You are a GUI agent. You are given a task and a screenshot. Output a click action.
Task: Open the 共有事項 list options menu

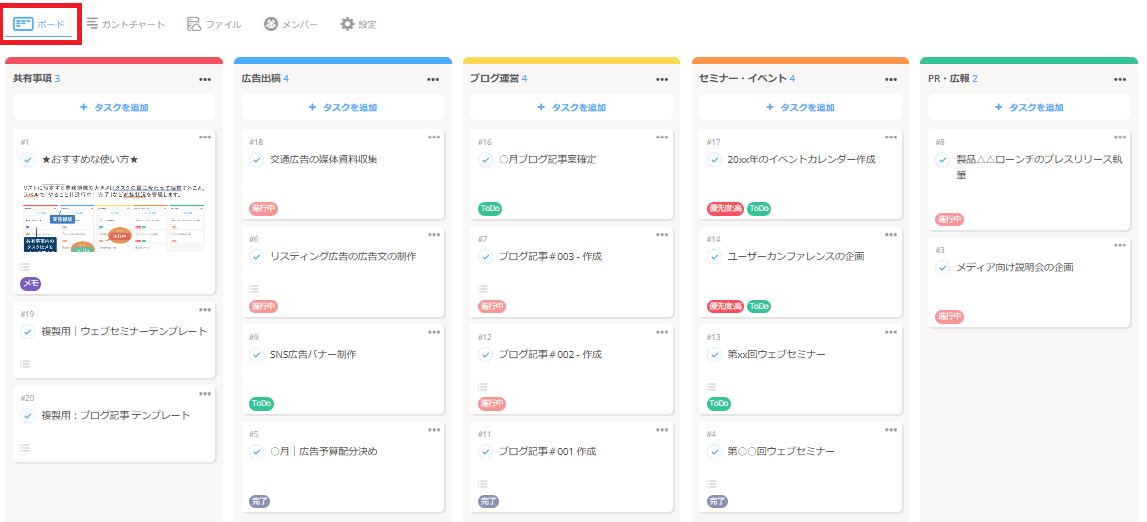(205, 79)
